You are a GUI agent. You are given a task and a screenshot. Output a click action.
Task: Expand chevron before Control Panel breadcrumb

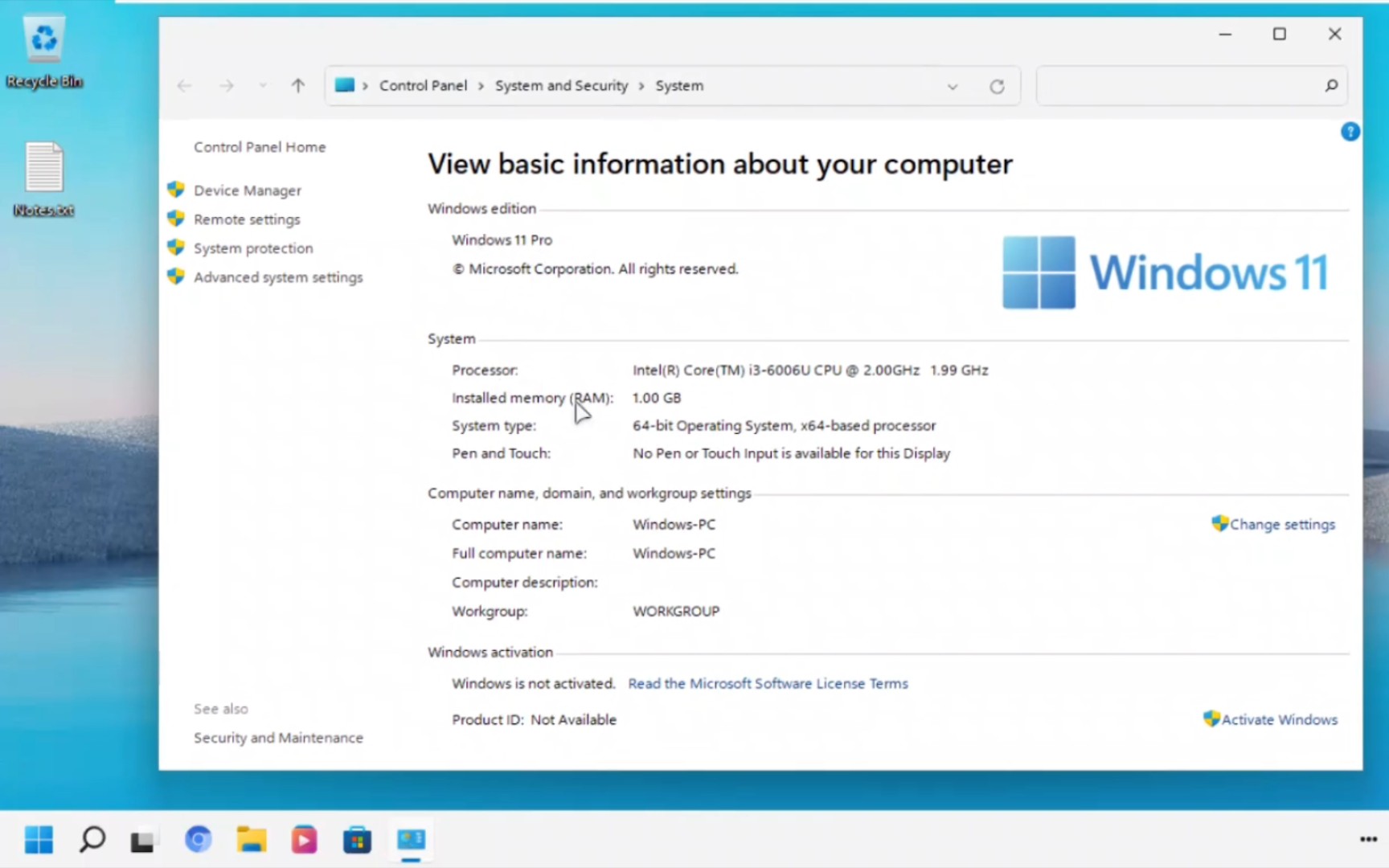click(365, 86)
